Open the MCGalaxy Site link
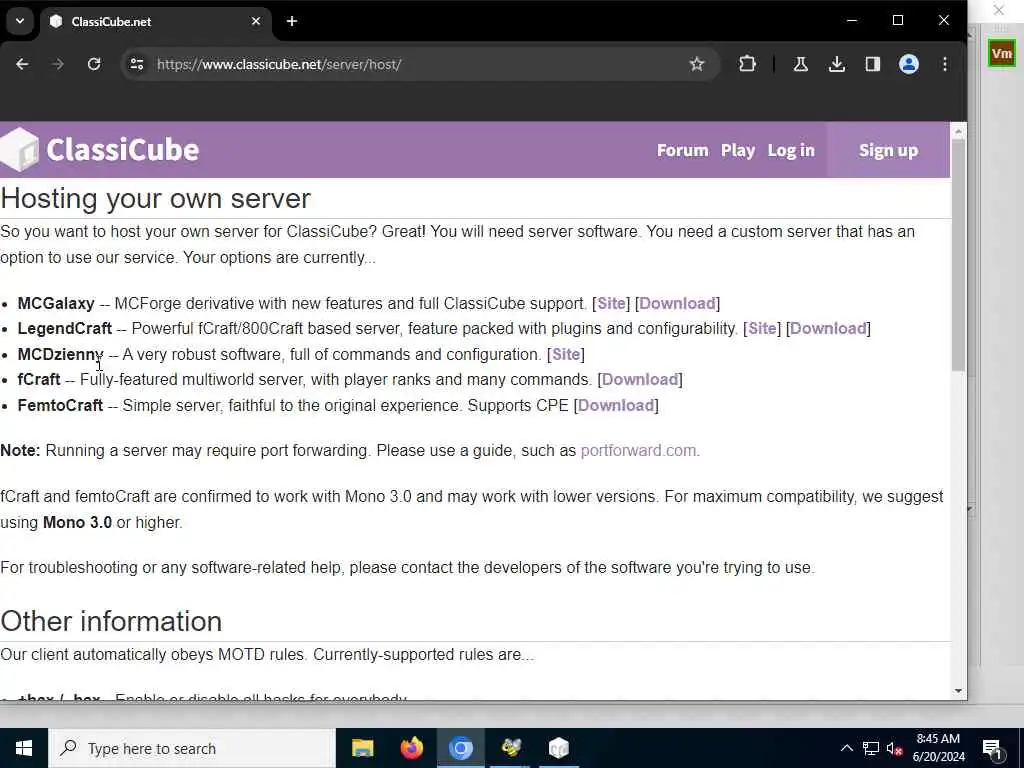 [x=611, y=303]
